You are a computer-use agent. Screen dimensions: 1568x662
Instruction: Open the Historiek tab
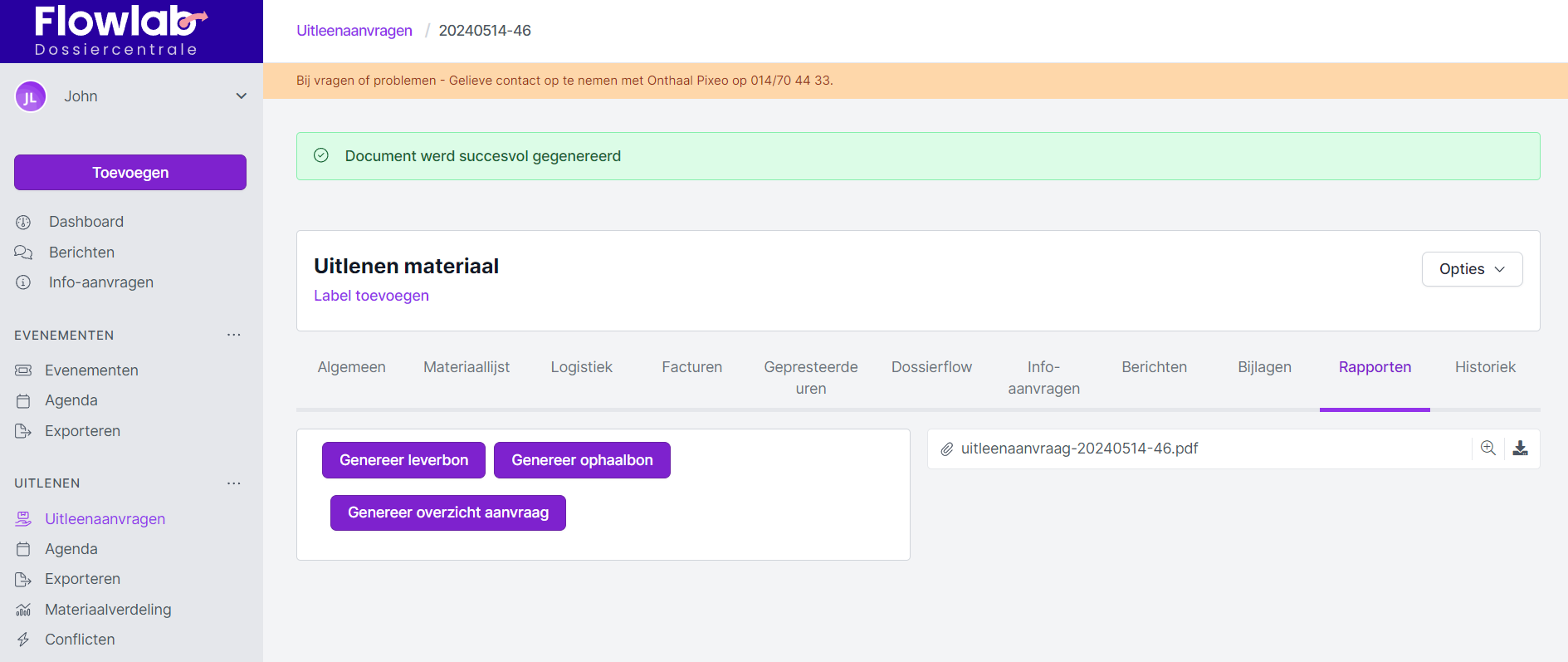1484,367
